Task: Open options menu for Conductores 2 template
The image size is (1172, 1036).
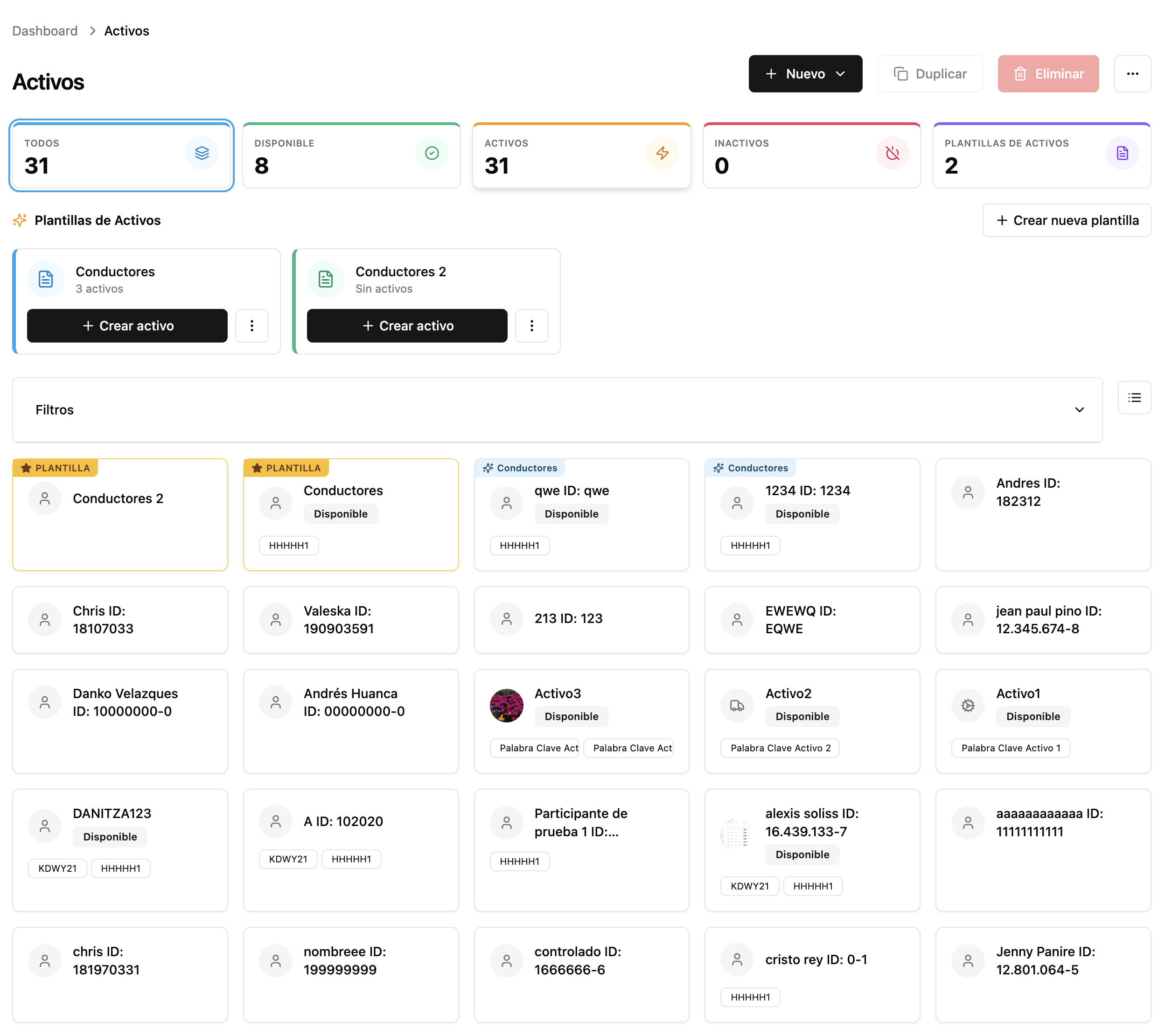Action: [x=531, y=326]
